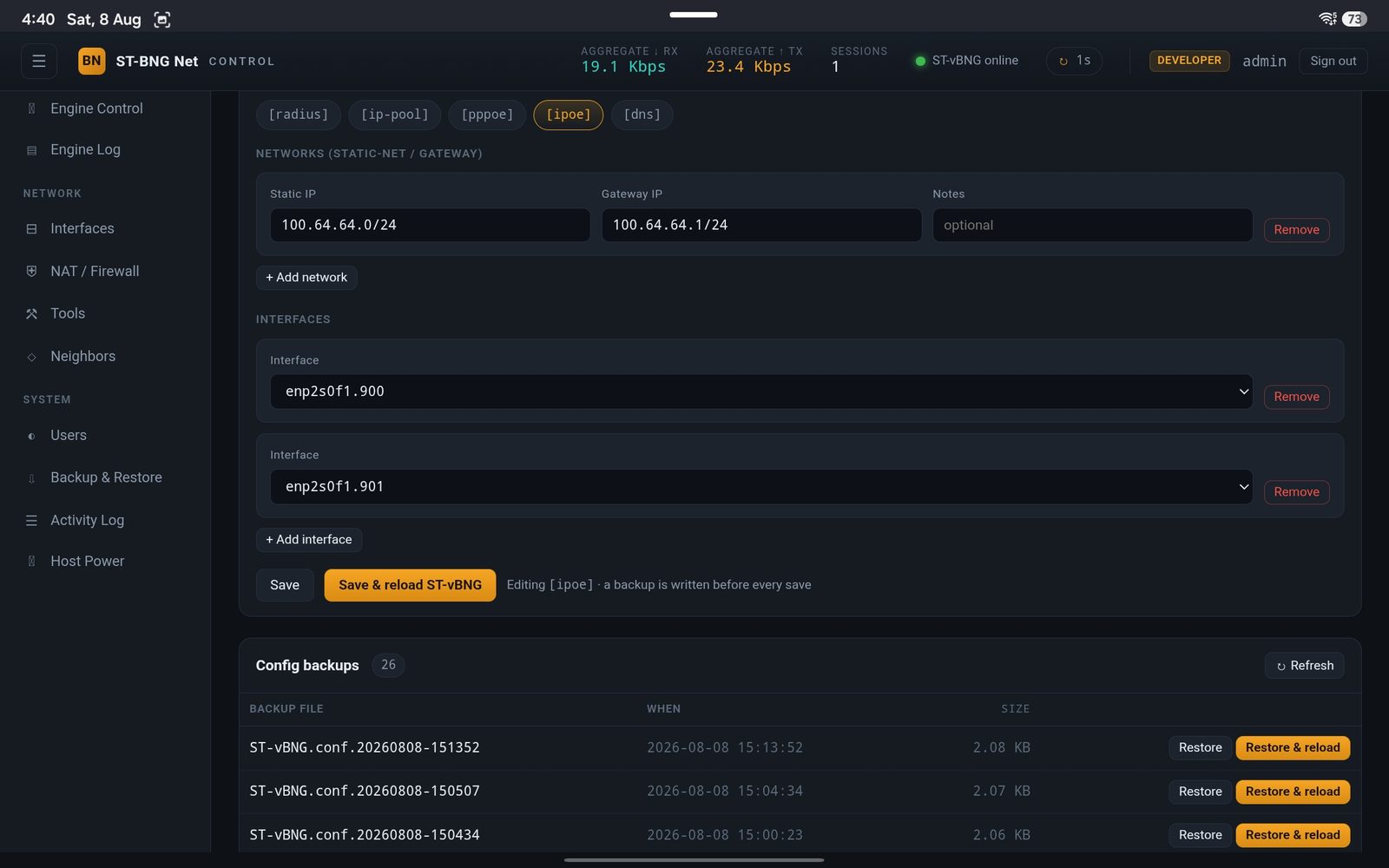The height and width of the screenshot is (868, 1389).
Task: Click the optional Notes input field
Action: coord(1092,225)
